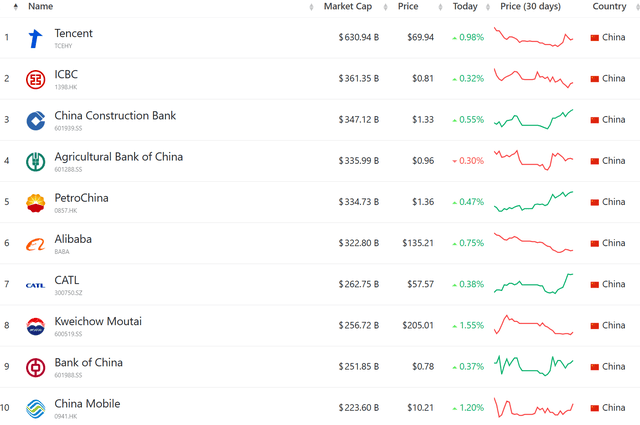Image resolution: width=640 pixels, height=425 pixels.
Task: Click the CATL logo icon
Action: click(x=36, y=285)
